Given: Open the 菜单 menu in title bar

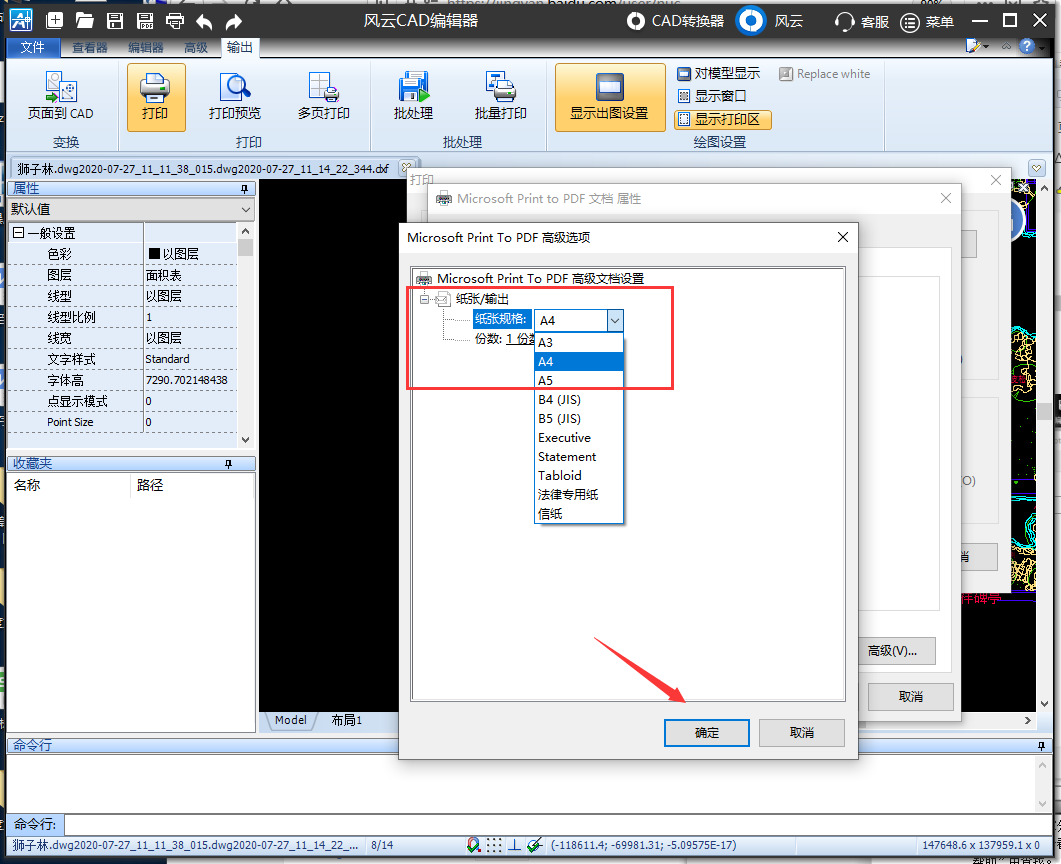Looking at the screenshot, I should (927, 22).
